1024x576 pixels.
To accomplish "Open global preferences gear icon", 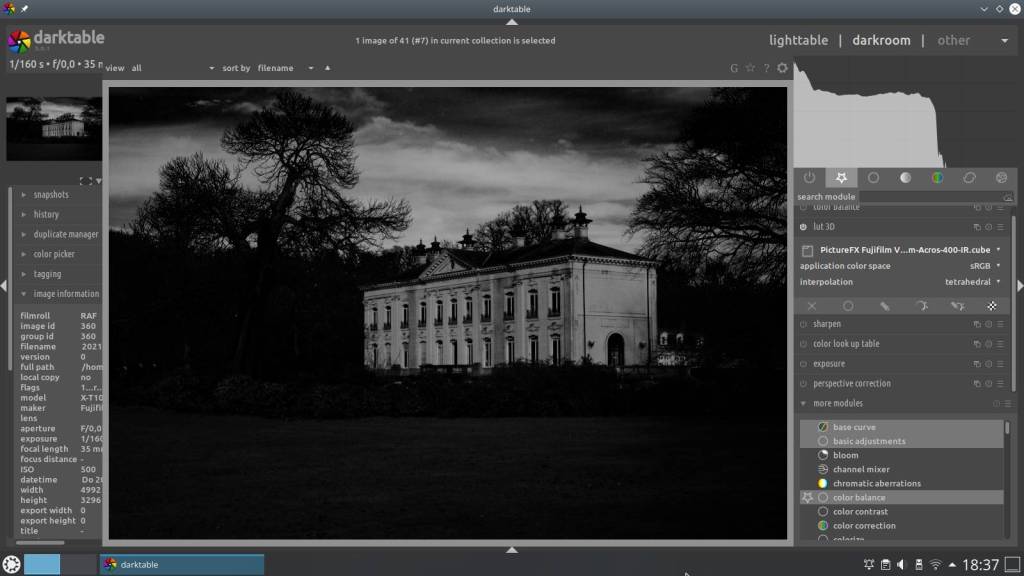I will coord(782,68).
